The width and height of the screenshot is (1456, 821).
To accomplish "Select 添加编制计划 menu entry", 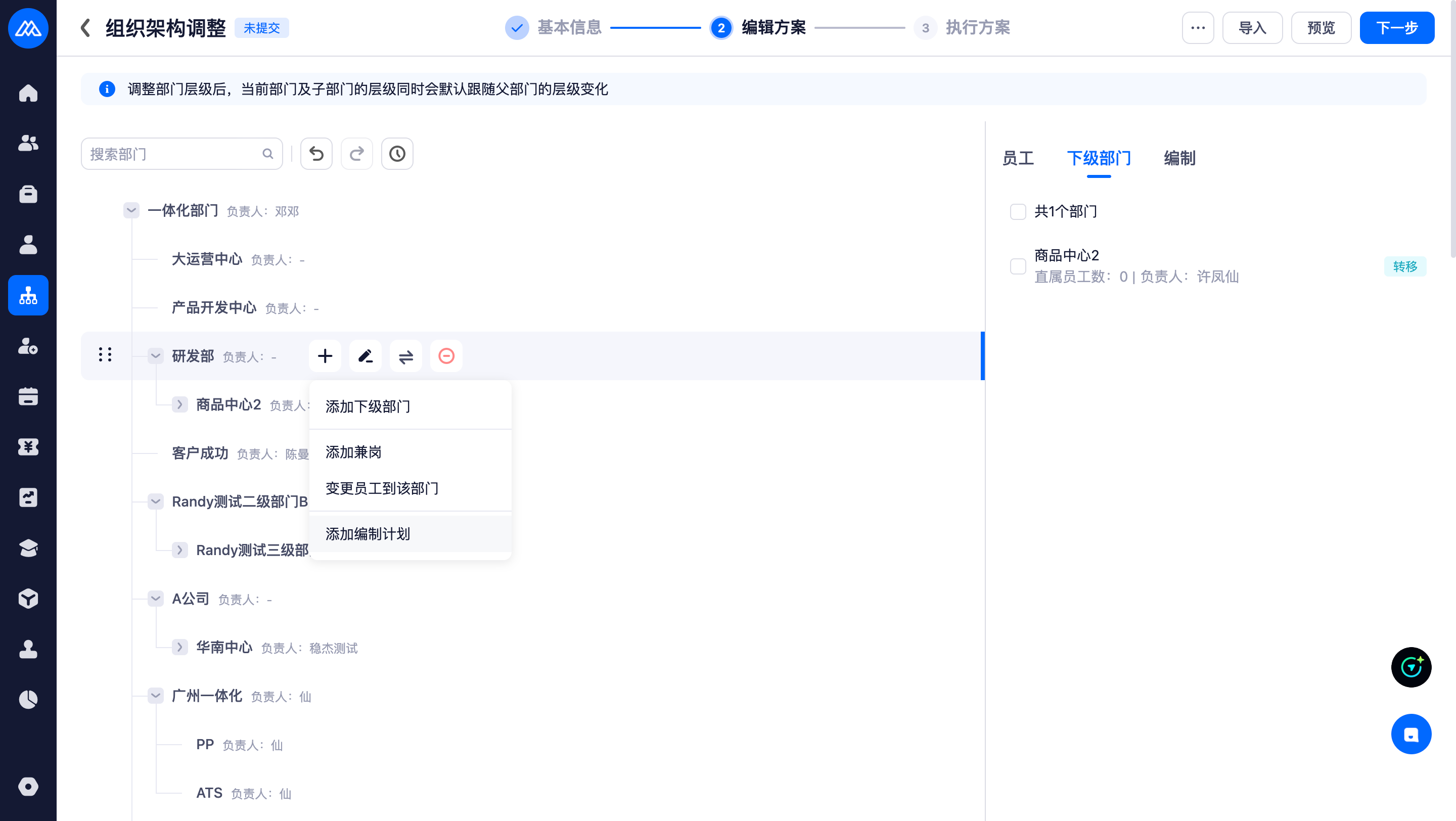I will tap(368, 534).
